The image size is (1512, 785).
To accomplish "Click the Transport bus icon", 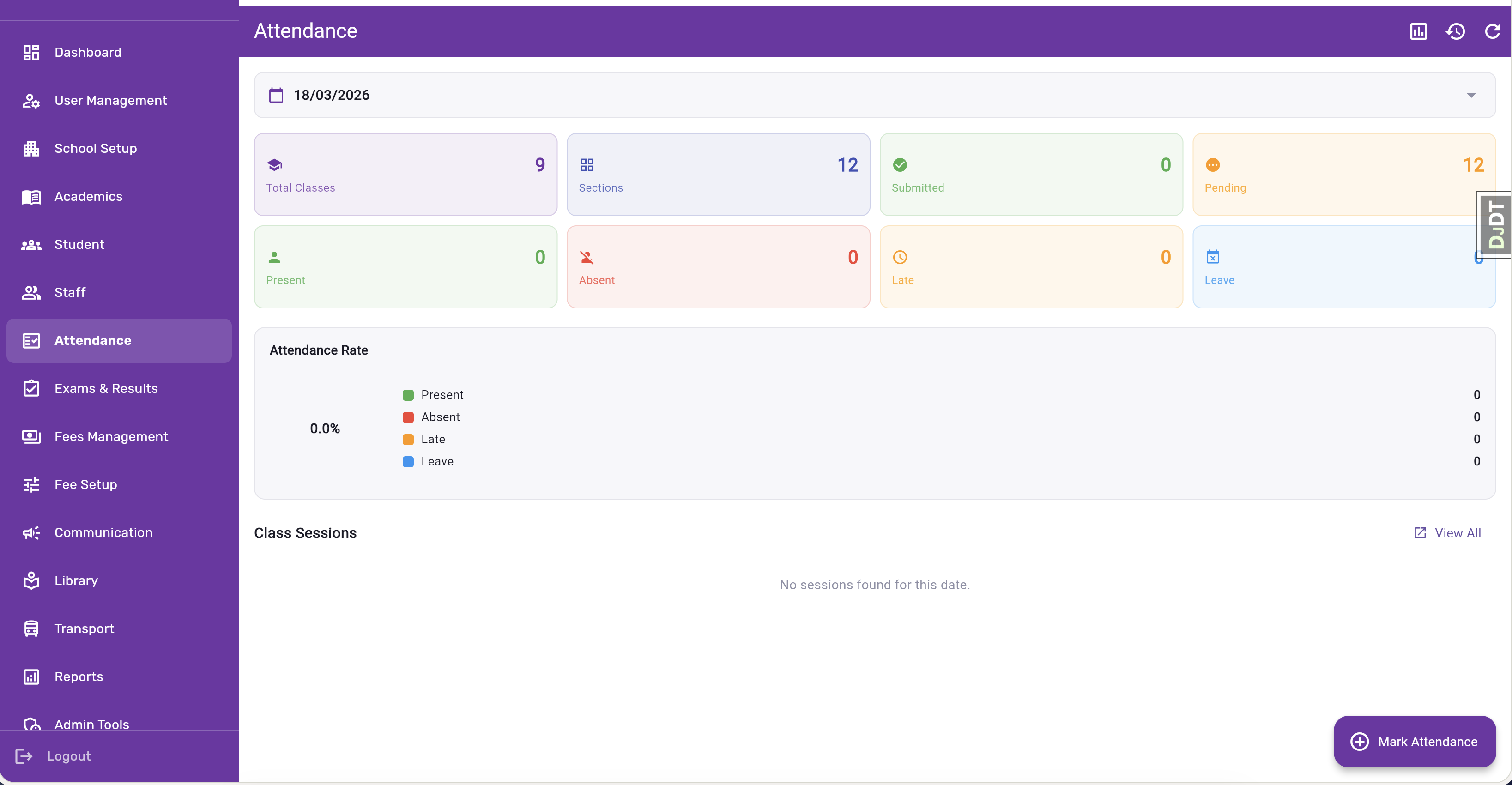I will [31, 628].
